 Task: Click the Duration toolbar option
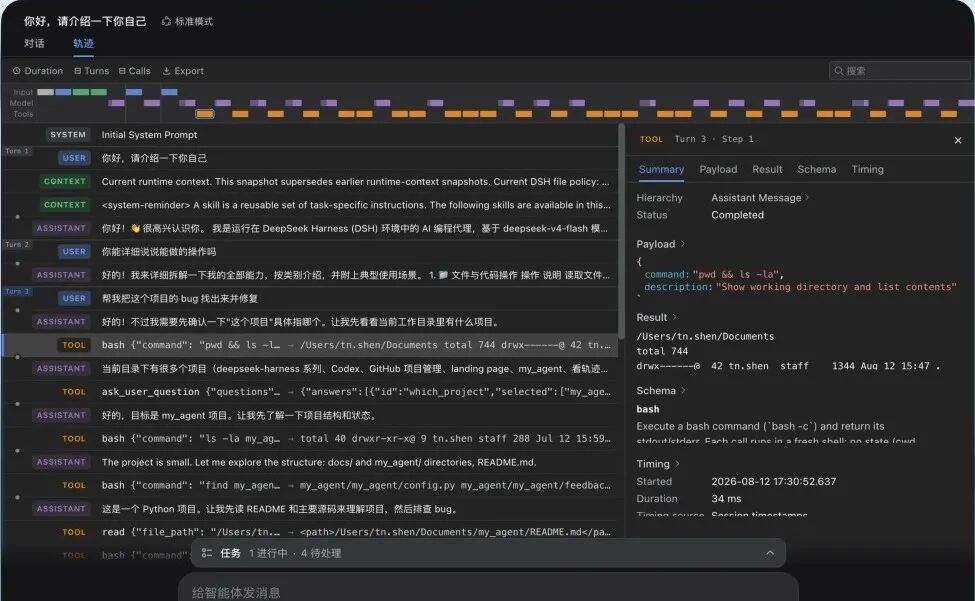click(38, 71)
